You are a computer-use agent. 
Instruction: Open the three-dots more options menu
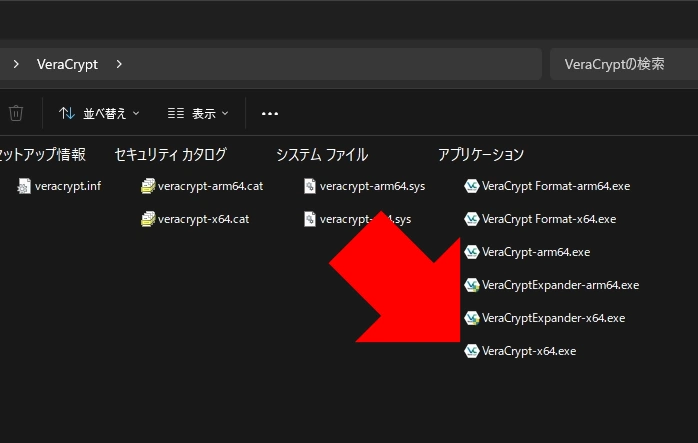[x=269, y=114]
